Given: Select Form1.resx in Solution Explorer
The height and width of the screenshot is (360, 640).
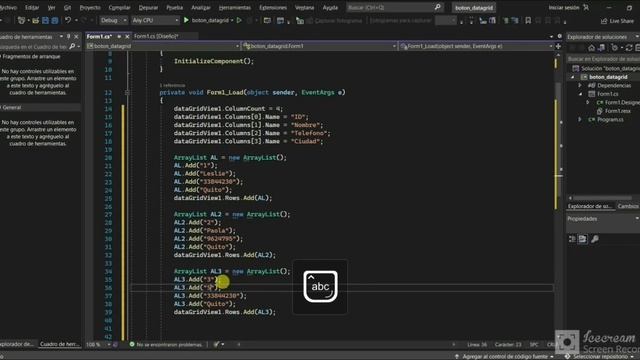Looking at the screenshot, I should pos(618,111).
